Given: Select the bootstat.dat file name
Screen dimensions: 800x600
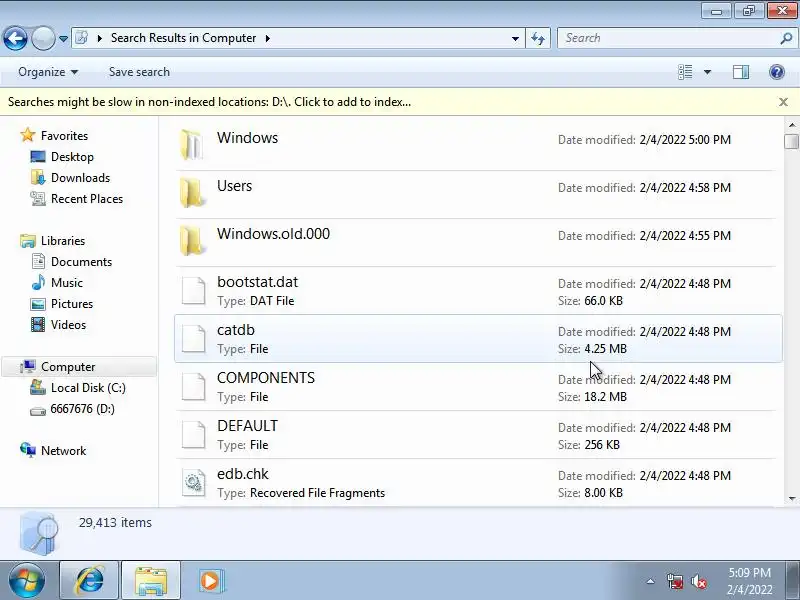Looking at the screenshot, I should [258, 282].
